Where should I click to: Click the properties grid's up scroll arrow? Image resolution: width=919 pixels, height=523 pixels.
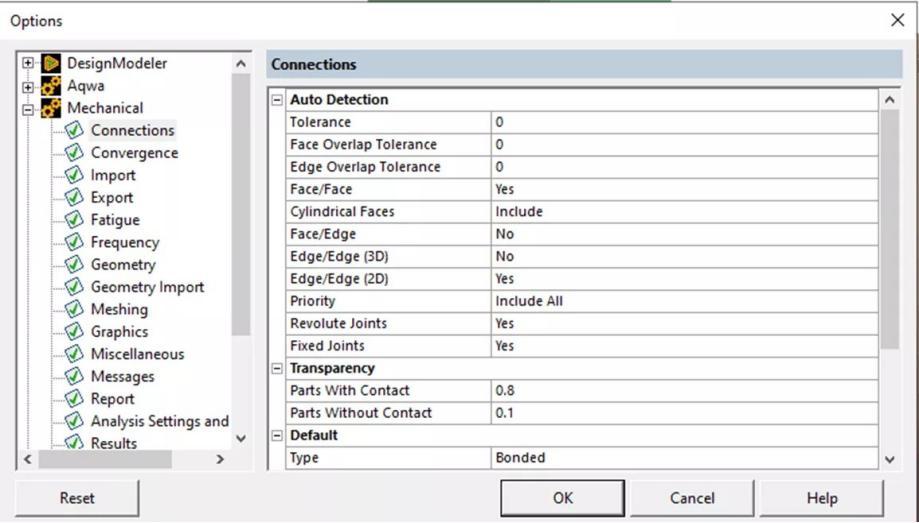tap(890, 100)
